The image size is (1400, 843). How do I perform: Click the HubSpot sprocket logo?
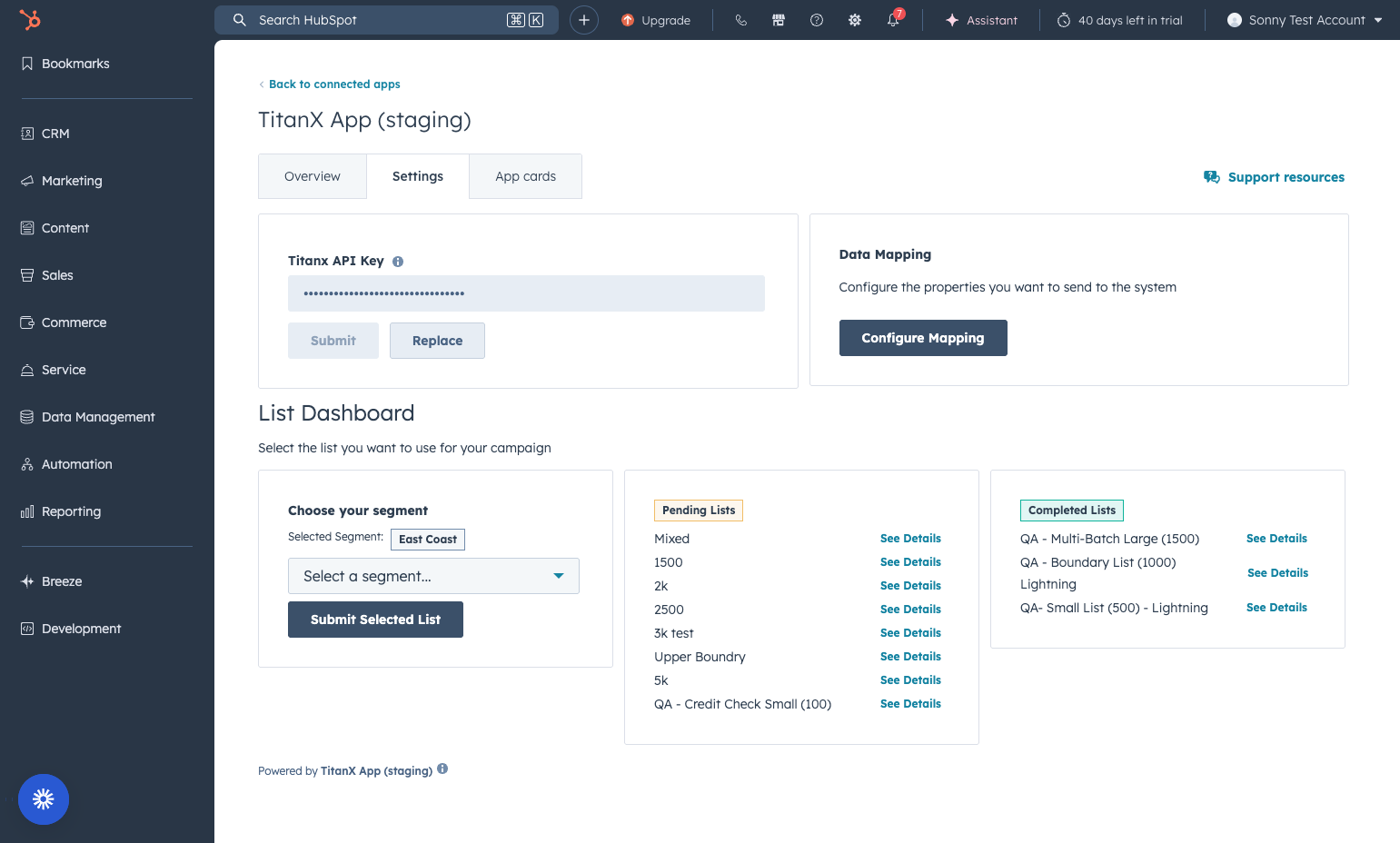(x=30, y=19)
